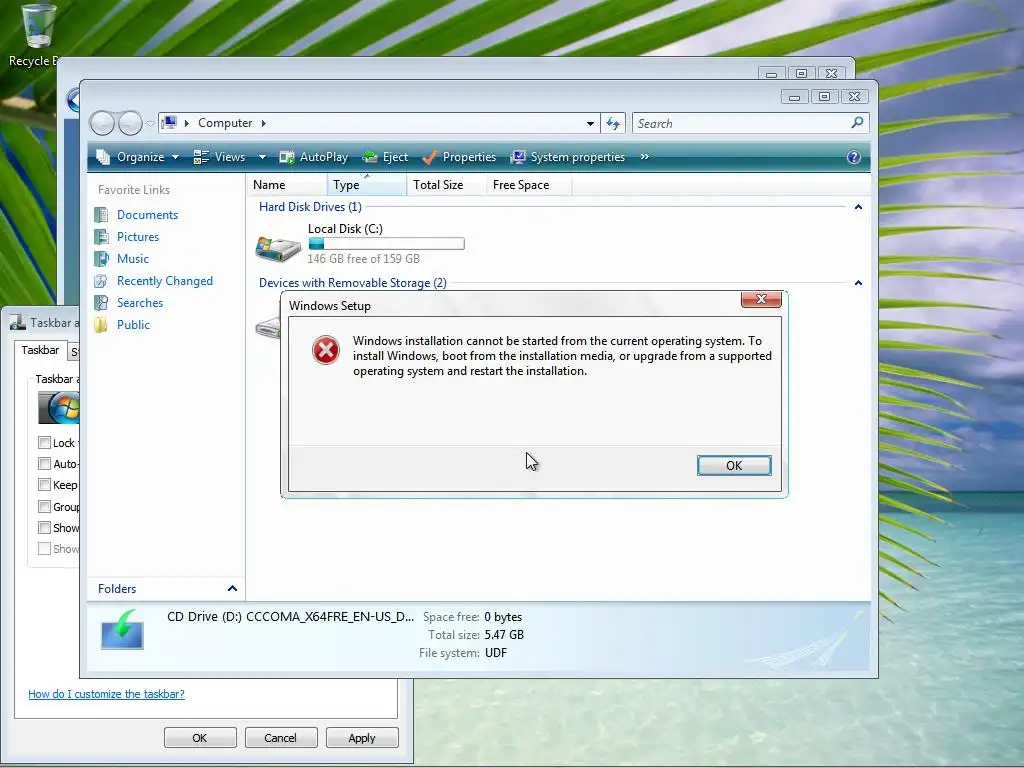
Task: Go forward with the Explorer forward arrow
Action: tap(130, 123)
